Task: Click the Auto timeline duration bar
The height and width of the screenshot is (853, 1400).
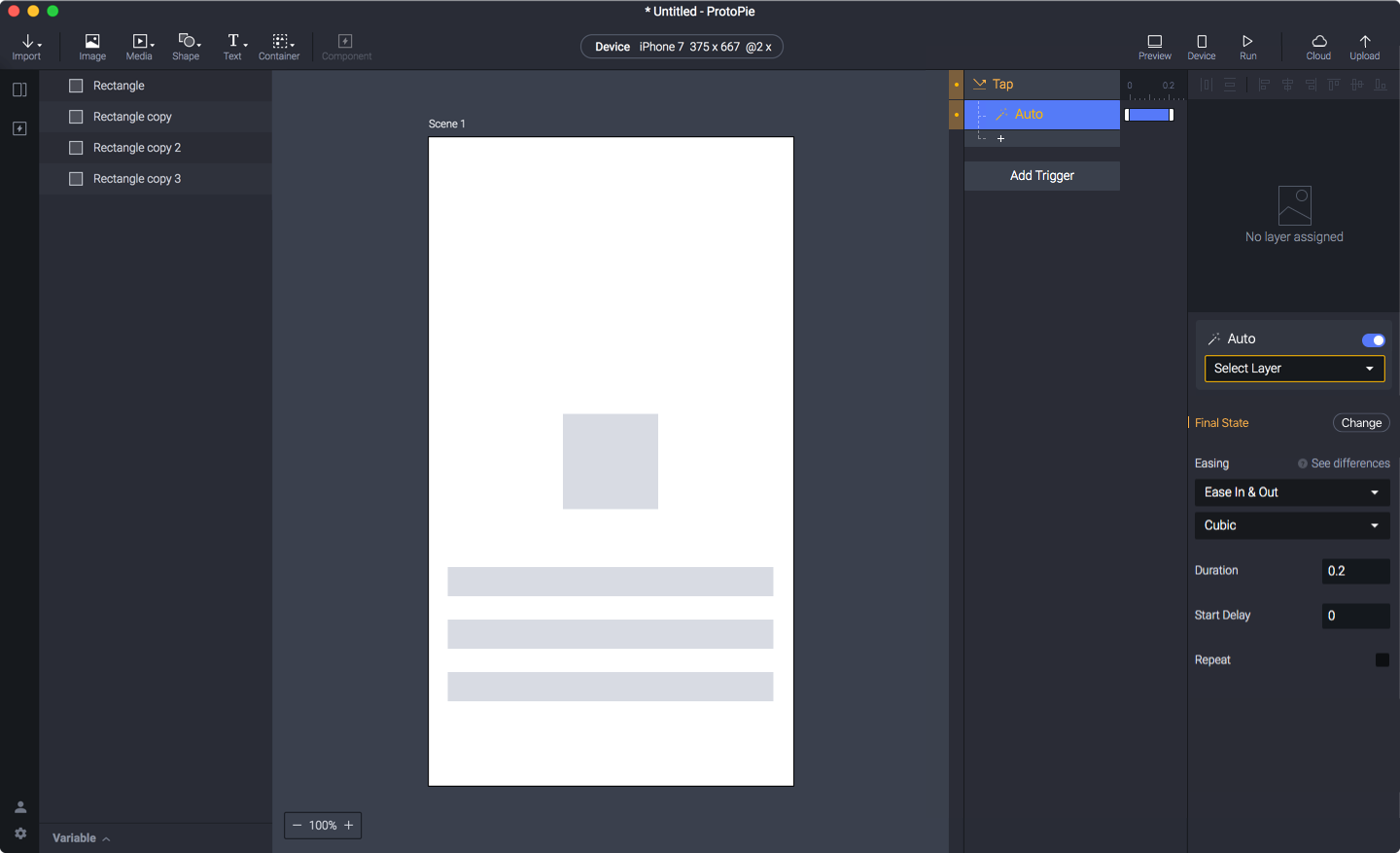Action: (x=1149, y=115)
